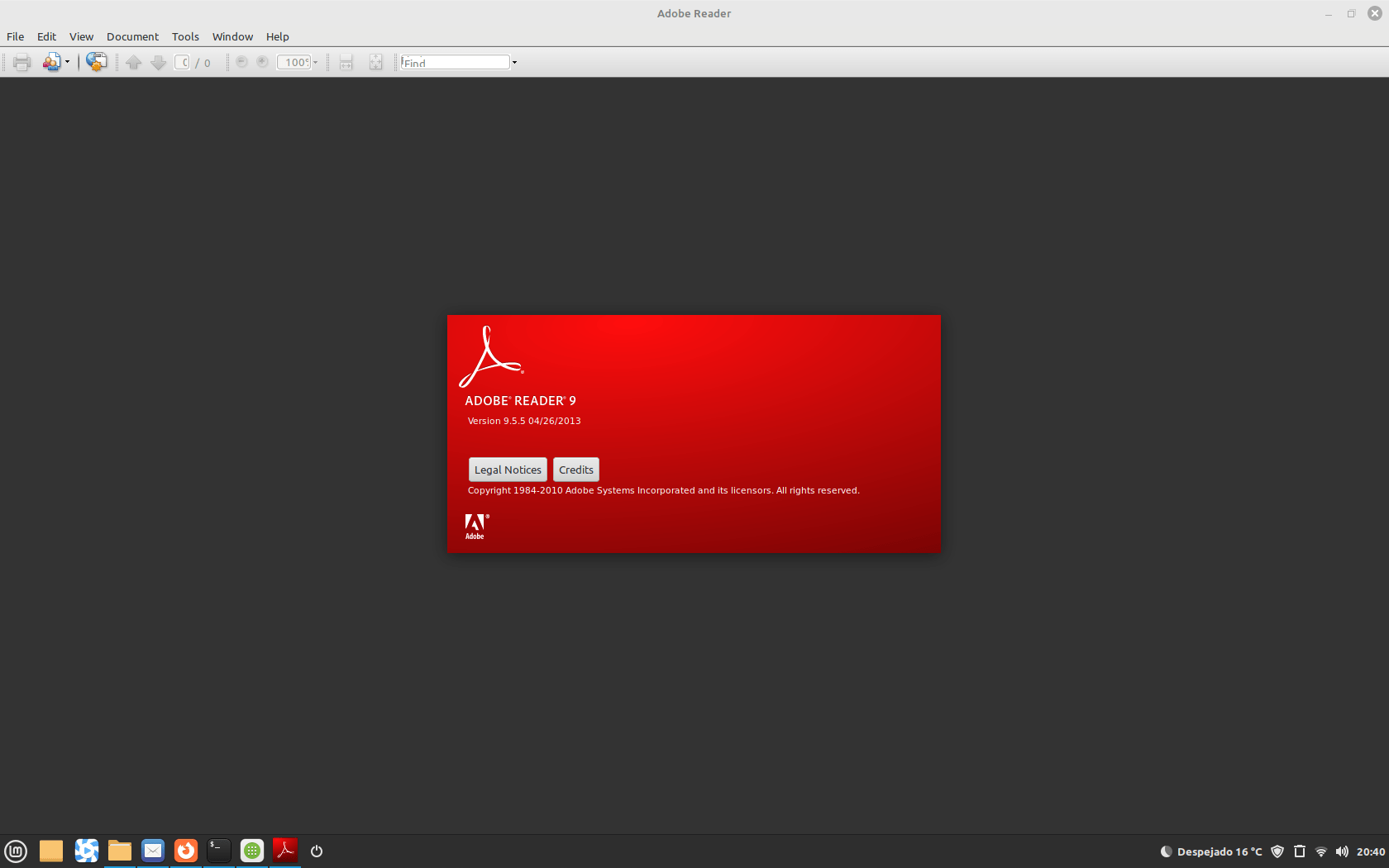Go to next page with down arrow
Screen dimensions: 1389x868
[159, 62]
